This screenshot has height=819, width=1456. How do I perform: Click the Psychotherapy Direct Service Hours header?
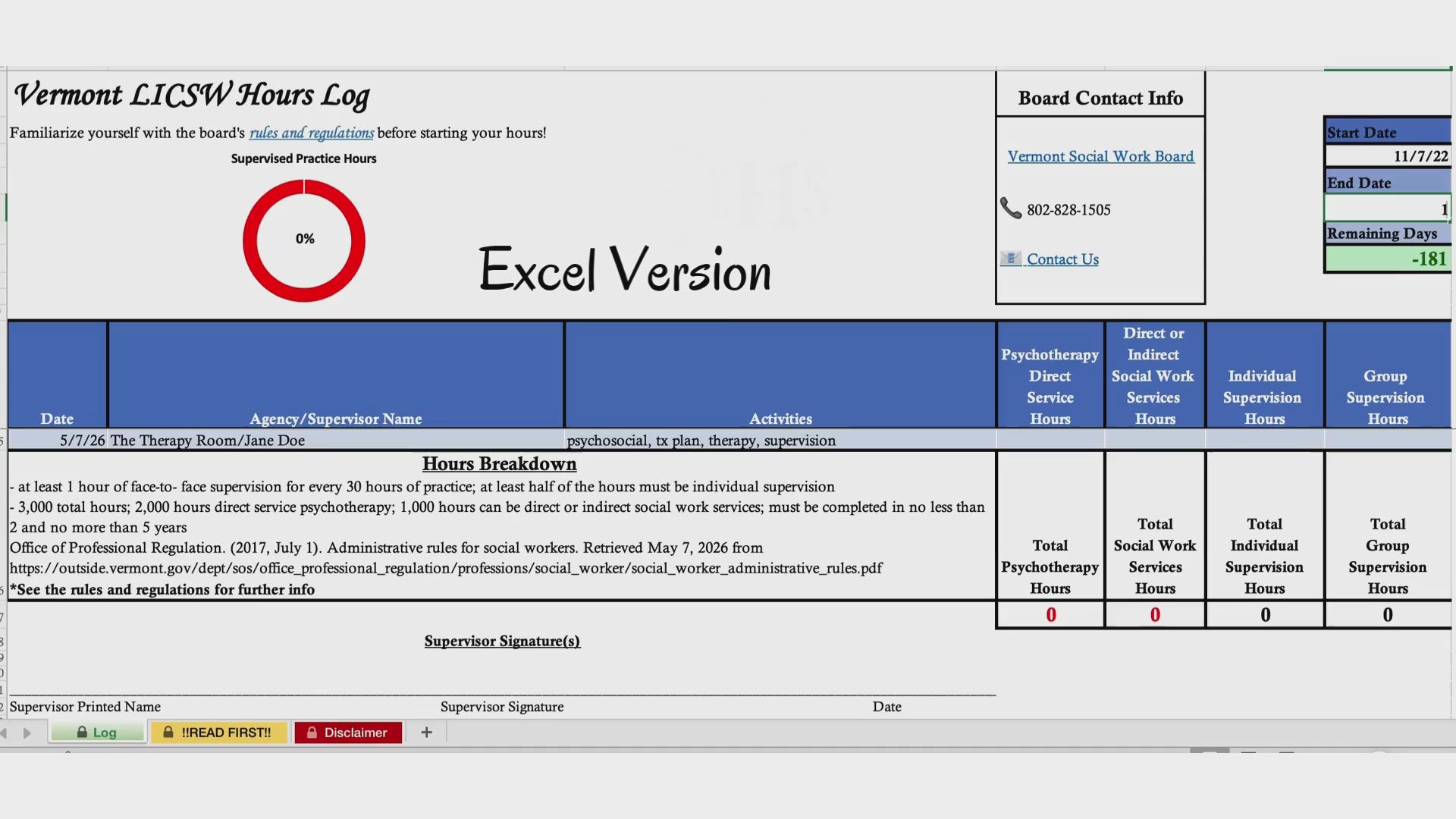point(1050,375)
